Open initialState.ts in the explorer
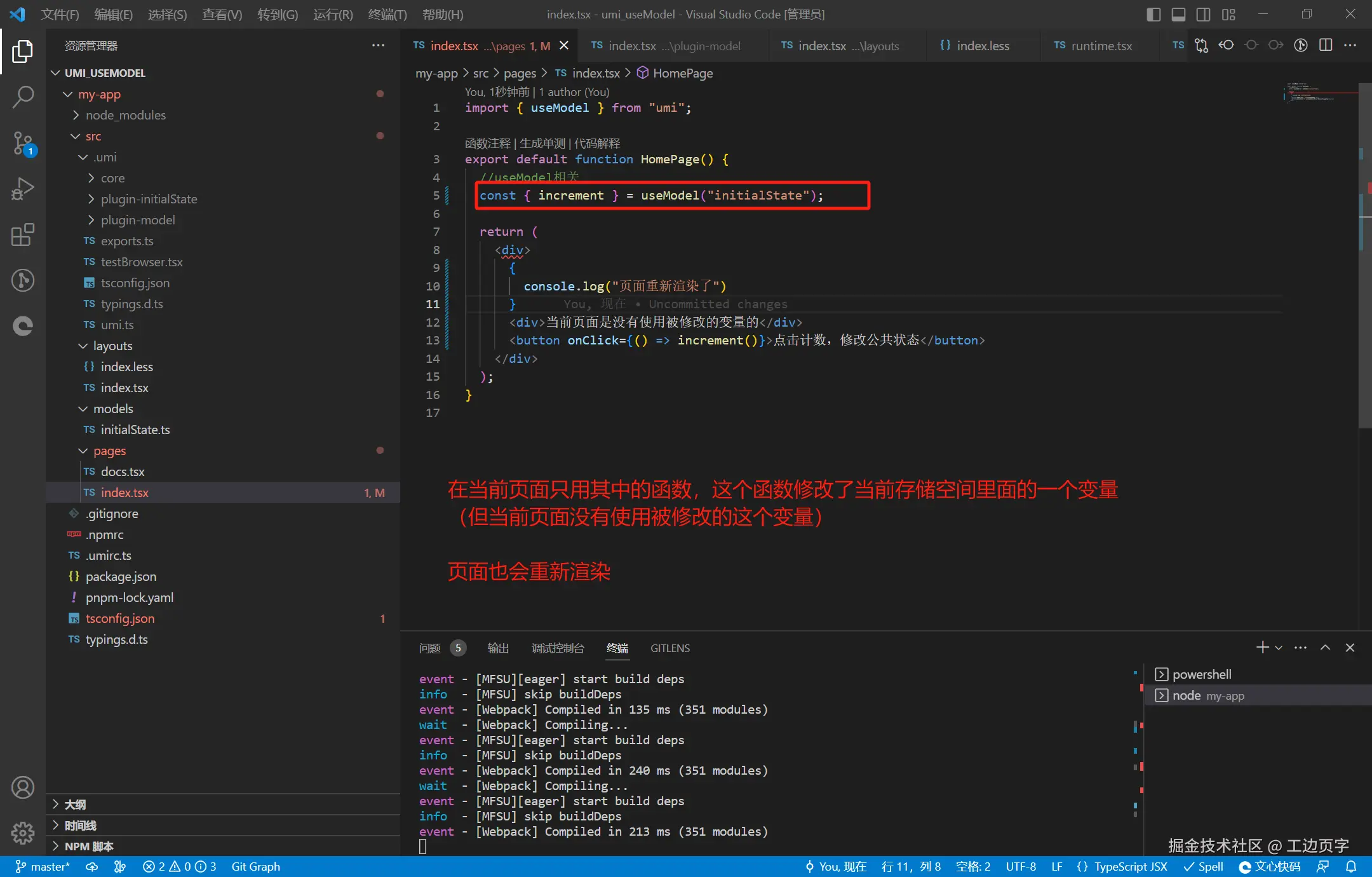 [x=135, y=430]
